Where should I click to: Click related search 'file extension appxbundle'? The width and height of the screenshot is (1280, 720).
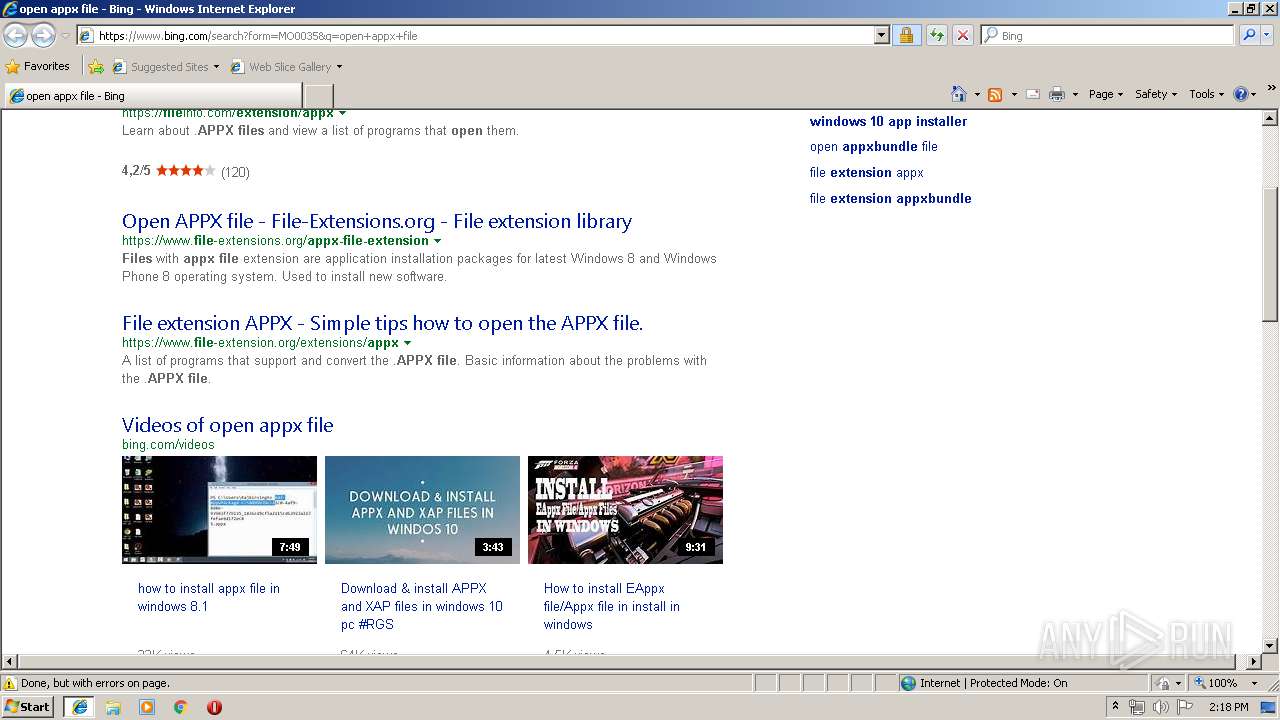[891, 199]
